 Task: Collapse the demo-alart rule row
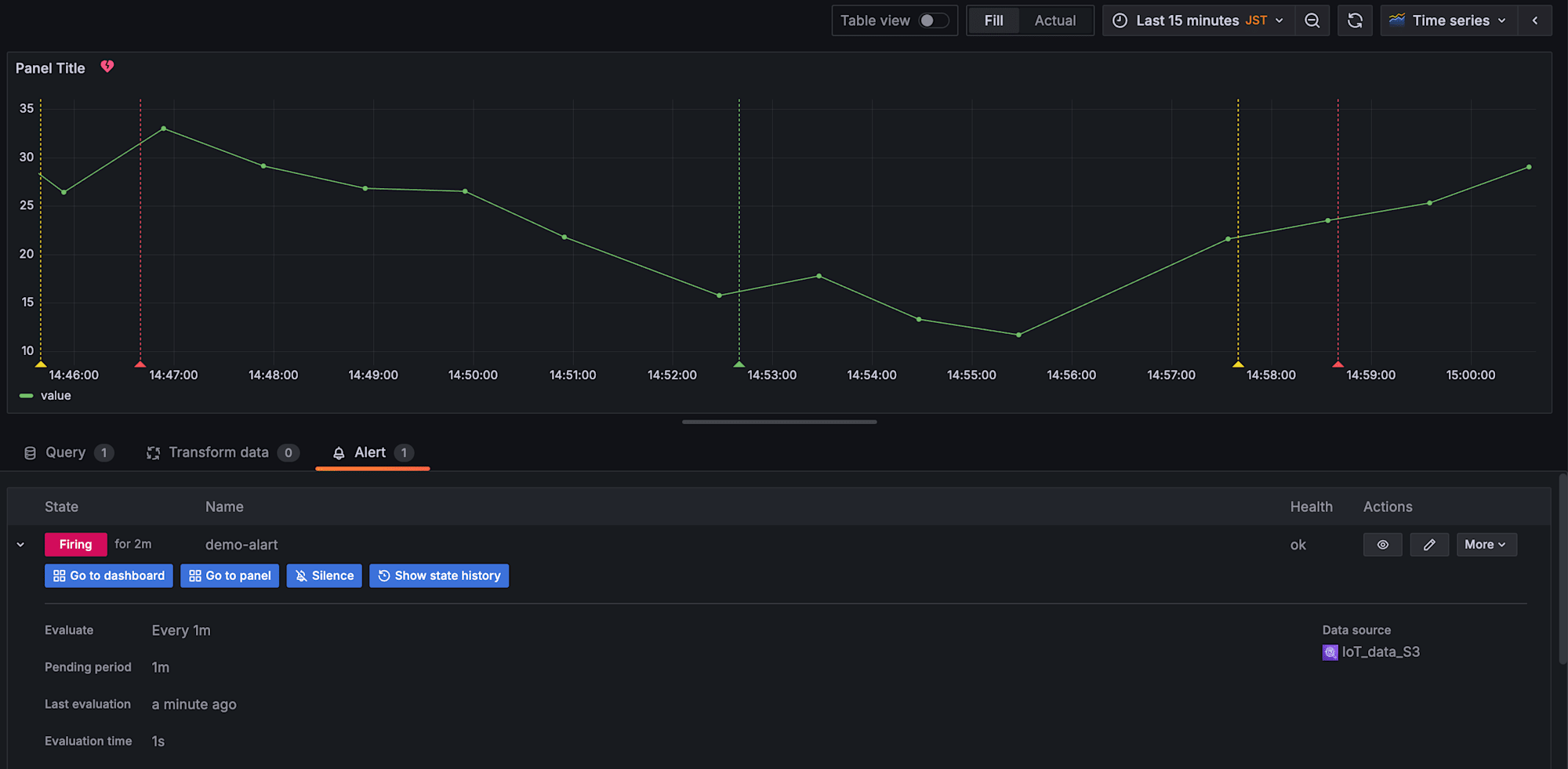pyautogui.click(x=20, y=545)
